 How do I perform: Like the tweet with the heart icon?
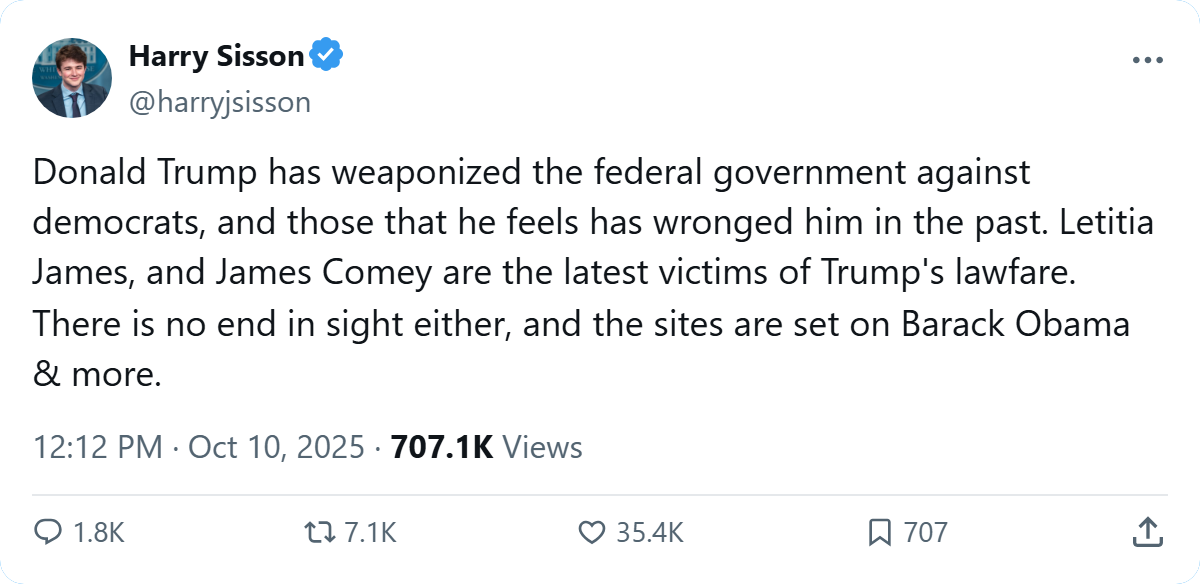[593, 532]
